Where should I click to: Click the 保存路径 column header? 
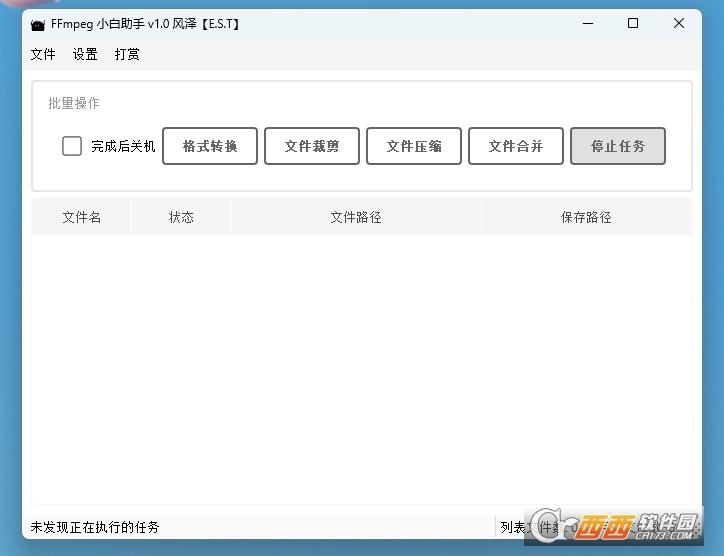pyautogui.click(x=586, y=217)
